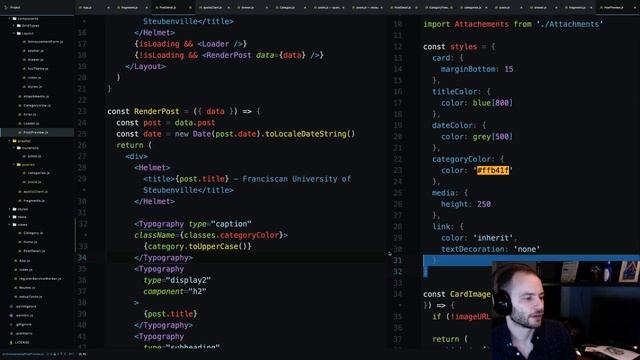
Task: Click line number 34 in left gutter
Action: (x=82, y=258)
